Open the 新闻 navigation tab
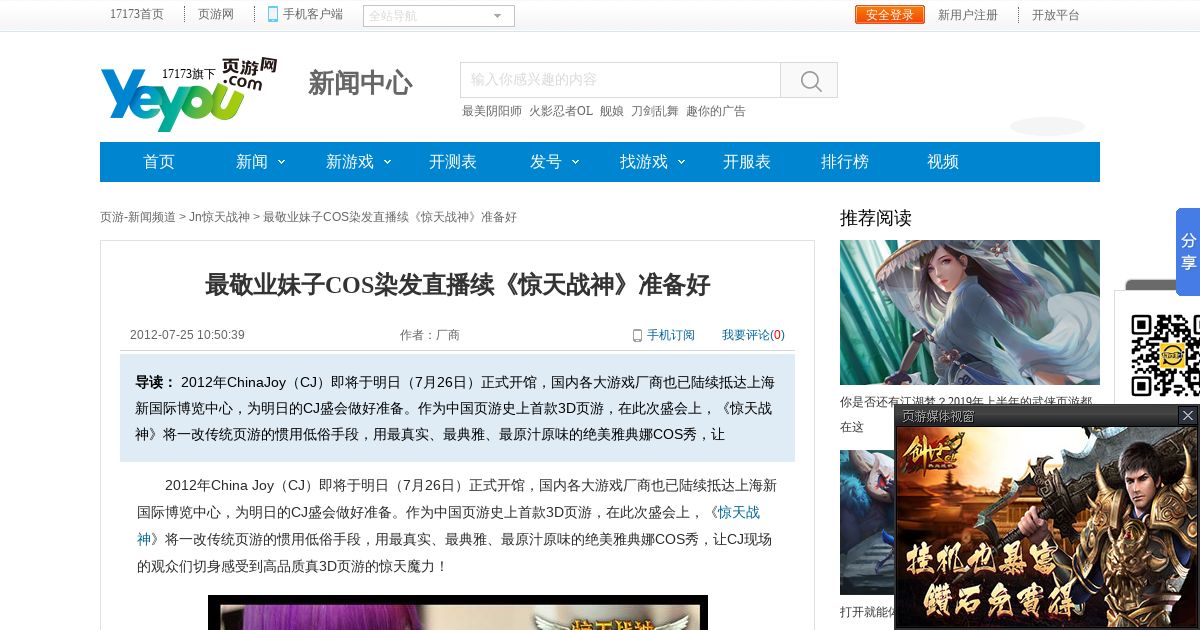Image resolution: width=1200 pixels, height=630 pixels. coord(252,162)
